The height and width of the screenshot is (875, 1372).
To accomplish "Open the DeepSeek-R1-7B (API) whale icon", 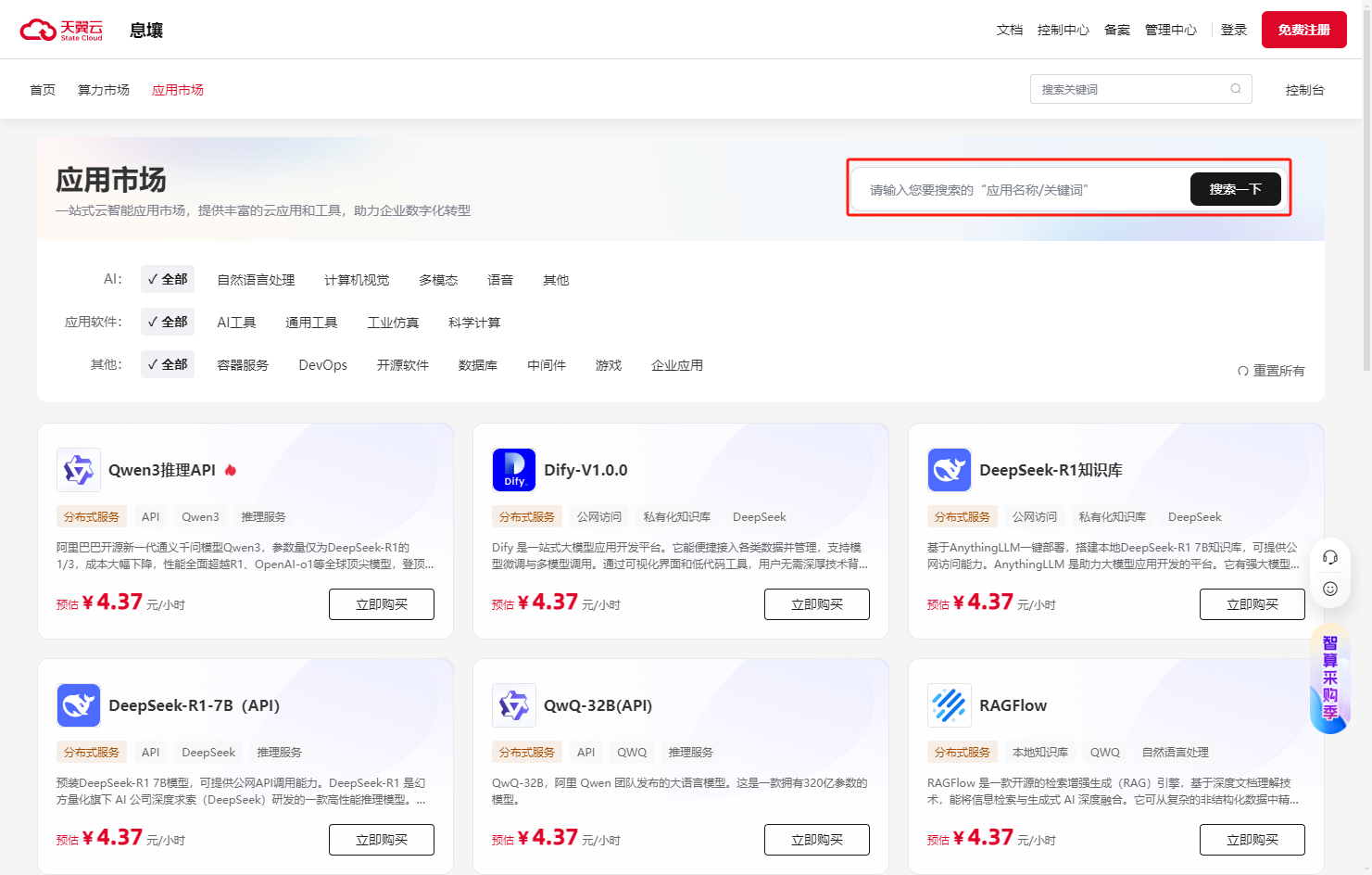I will [x=79, y=705].
